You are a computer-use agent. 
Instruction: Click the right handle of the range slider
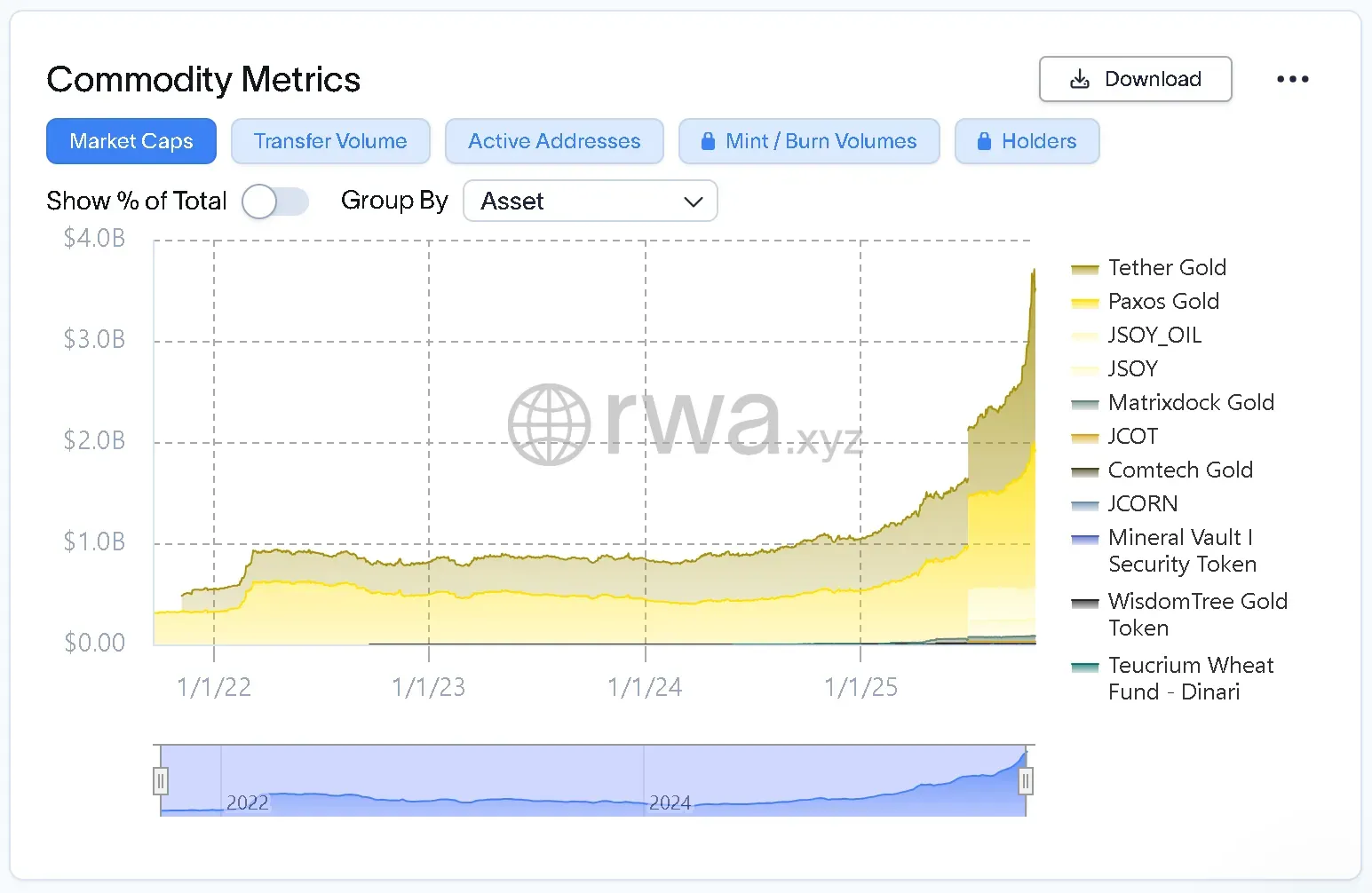(x=1026, y=781)
